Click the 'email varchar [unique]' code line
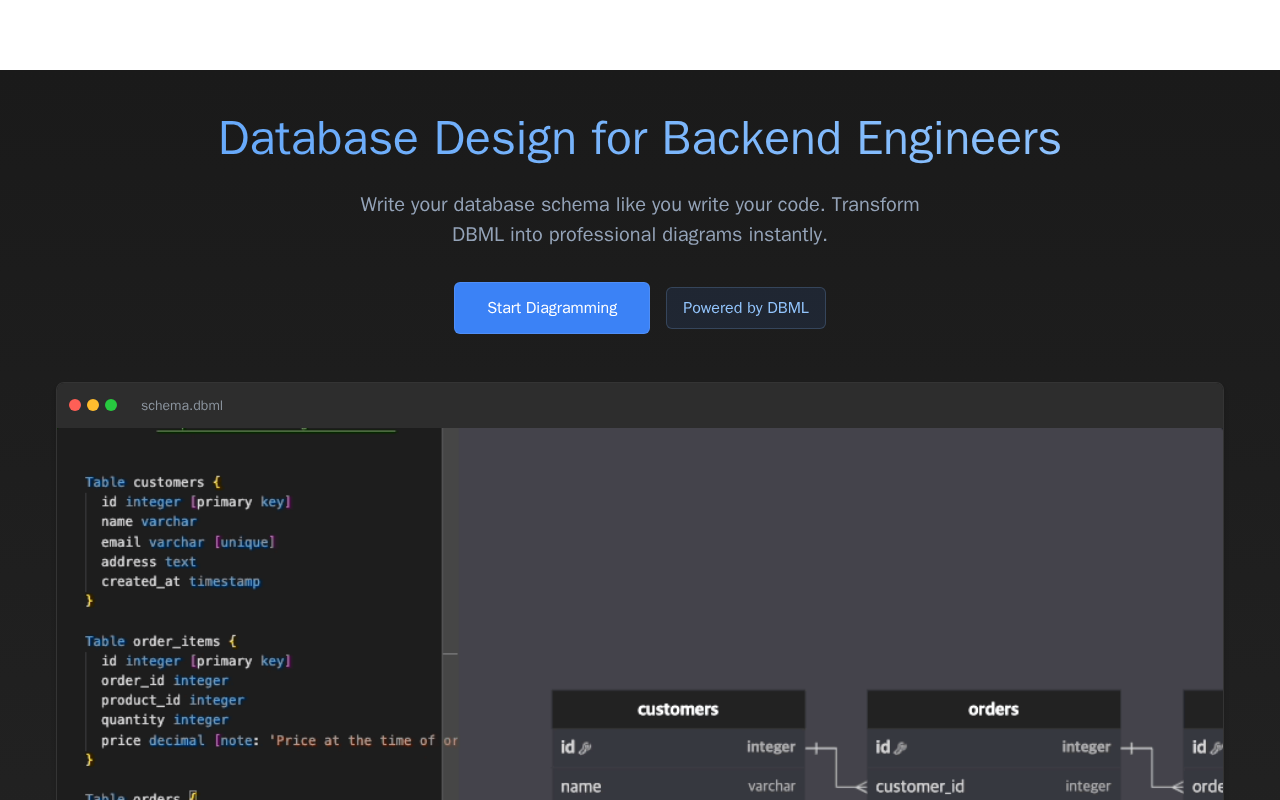 click(187, 542)
